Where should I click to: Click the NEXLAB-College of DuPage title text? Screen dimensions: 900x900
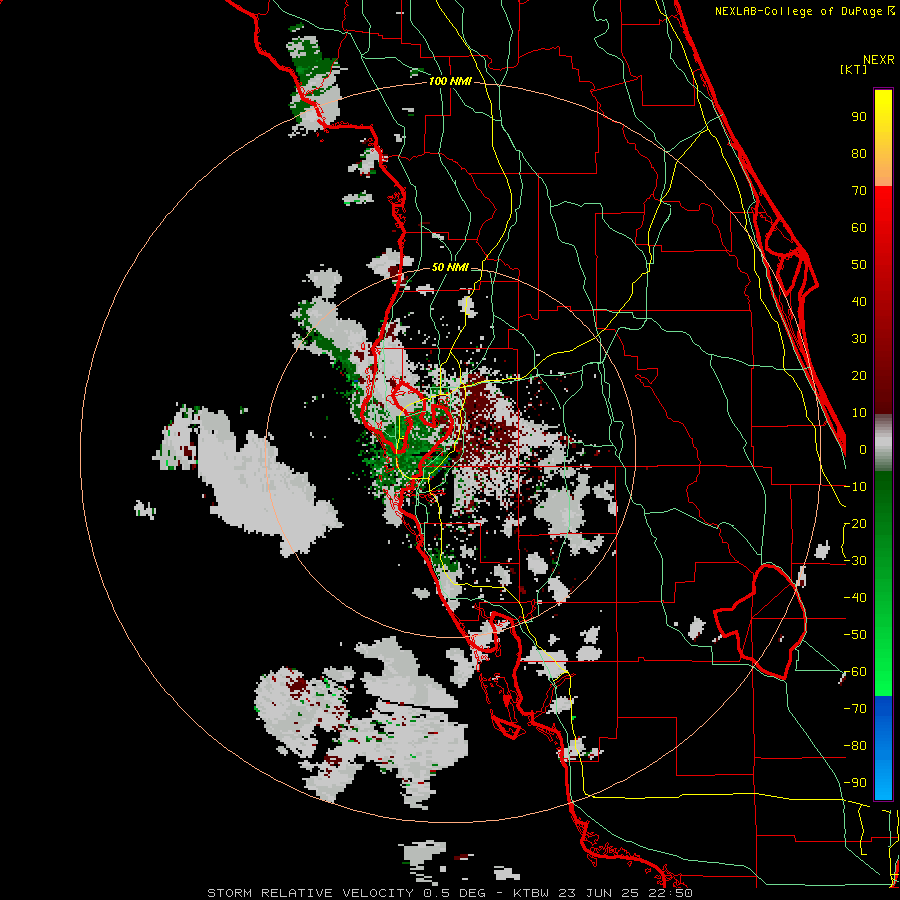click(804, 11)
